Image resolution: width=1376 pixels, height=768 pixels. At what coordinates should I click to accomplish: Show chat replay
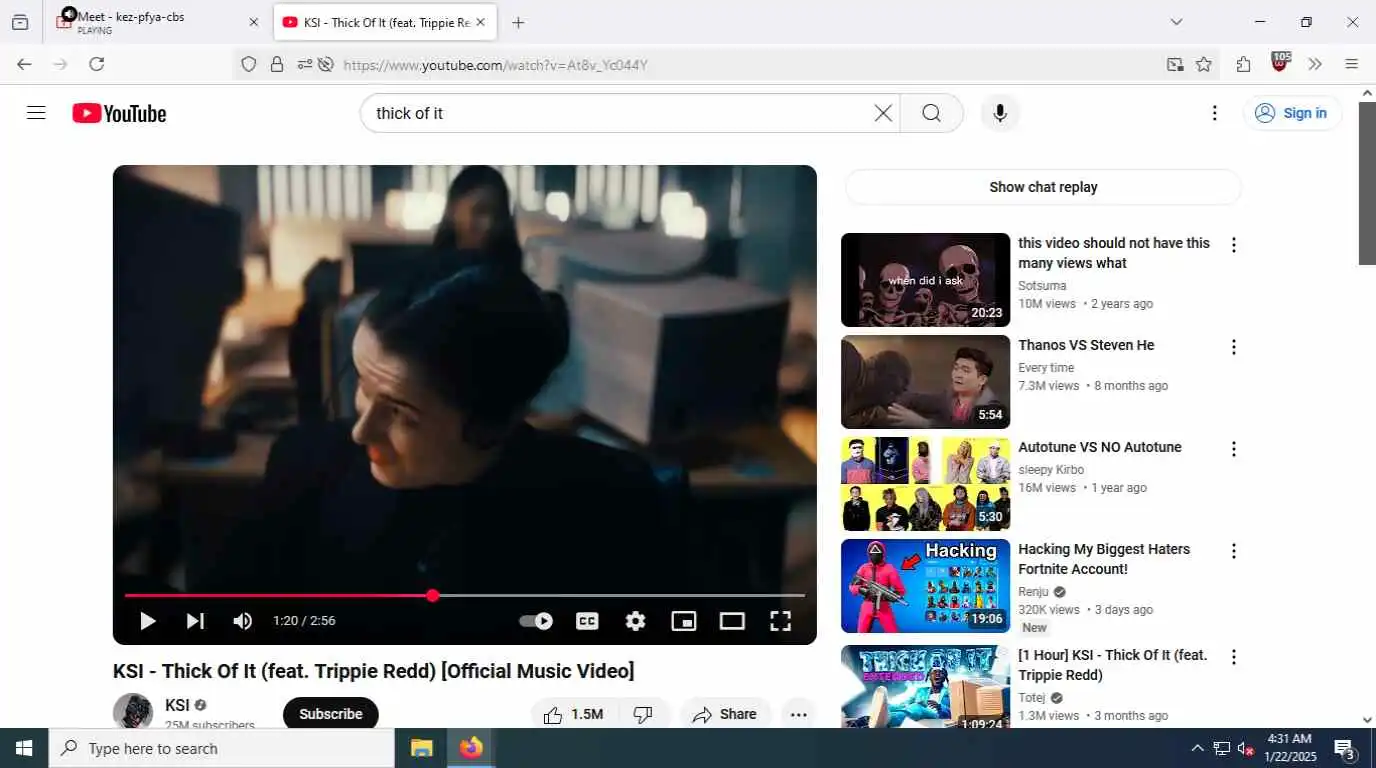coord(1043,187)
